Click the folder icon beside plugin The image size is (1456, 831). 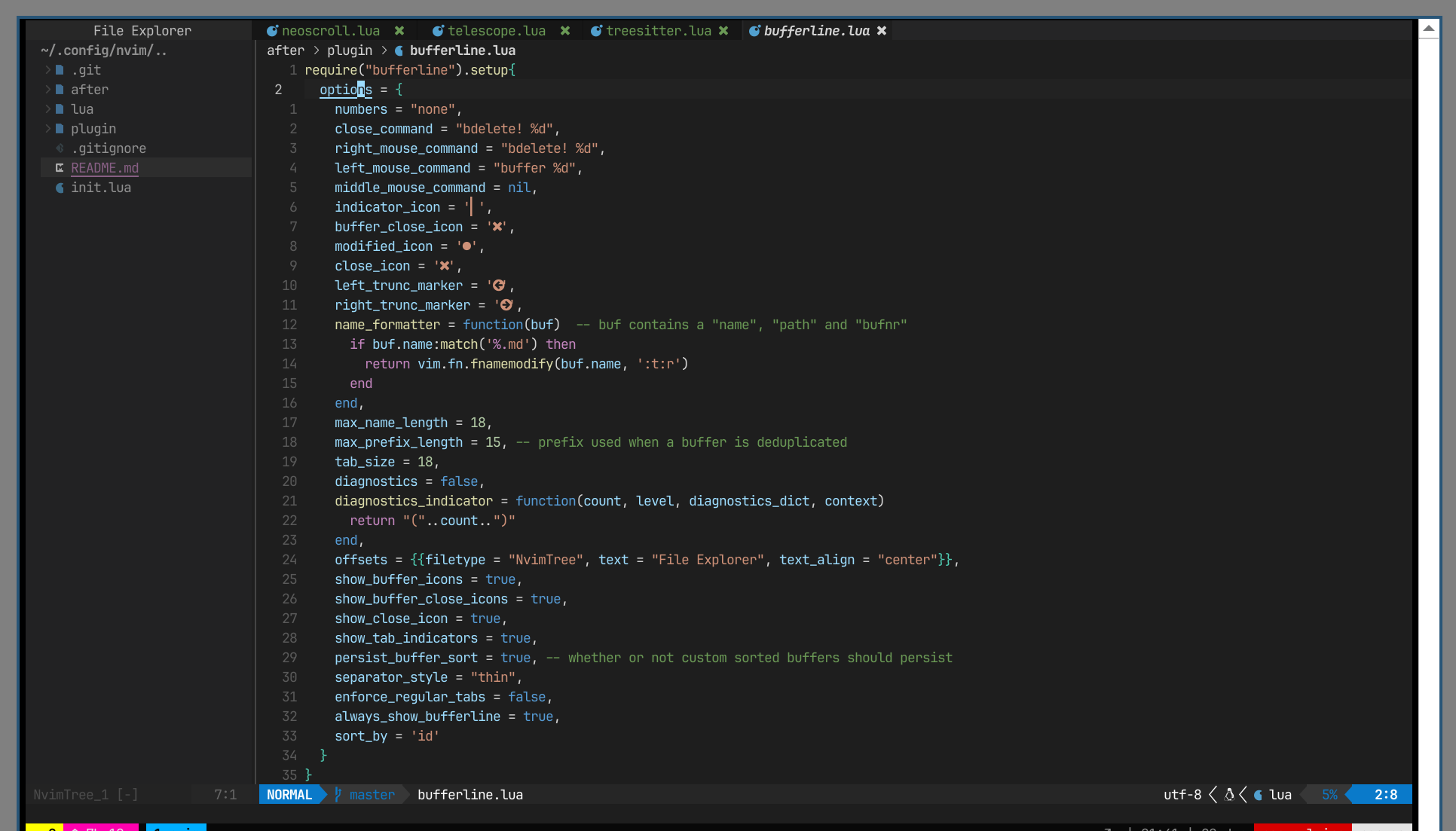pyautogui.click(x=60, y=128)
